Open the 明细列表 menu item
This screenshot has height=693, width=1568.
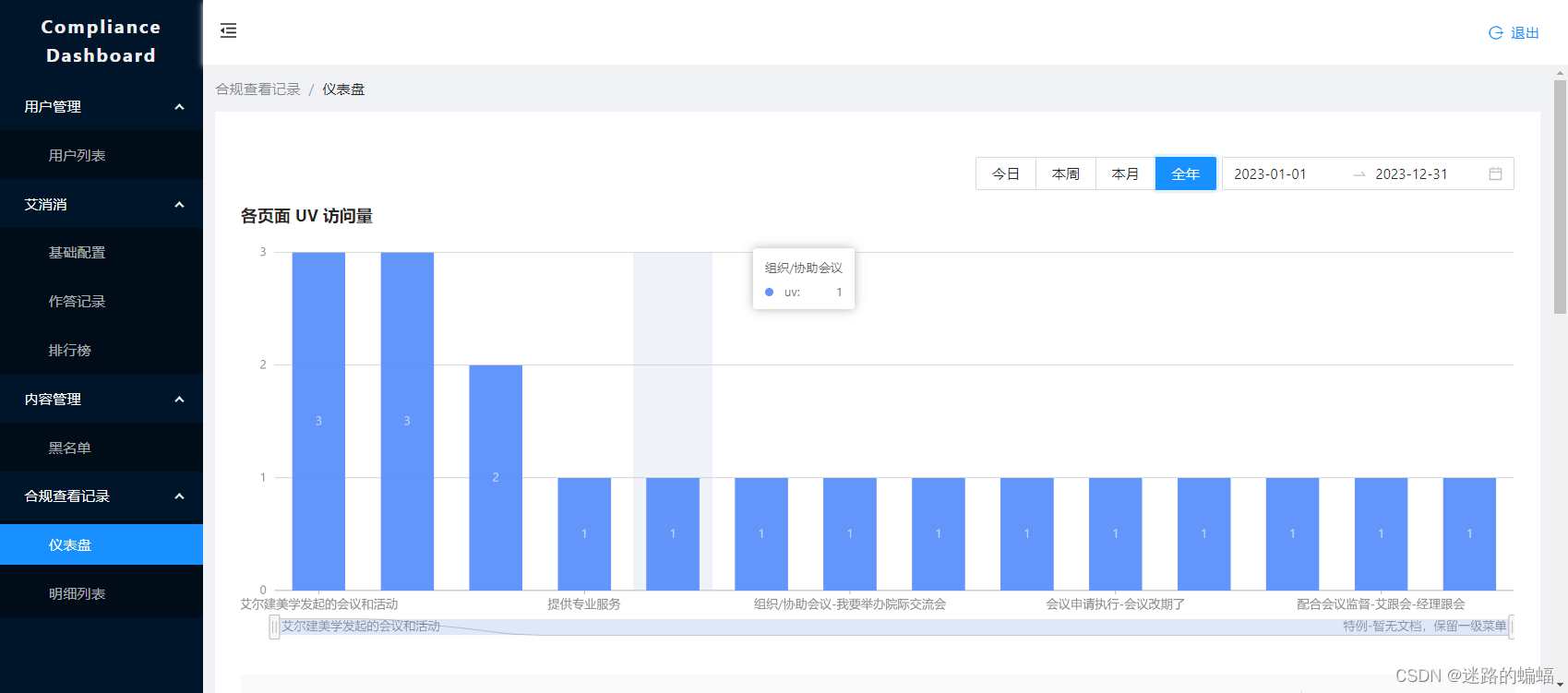tap(102, 593)
